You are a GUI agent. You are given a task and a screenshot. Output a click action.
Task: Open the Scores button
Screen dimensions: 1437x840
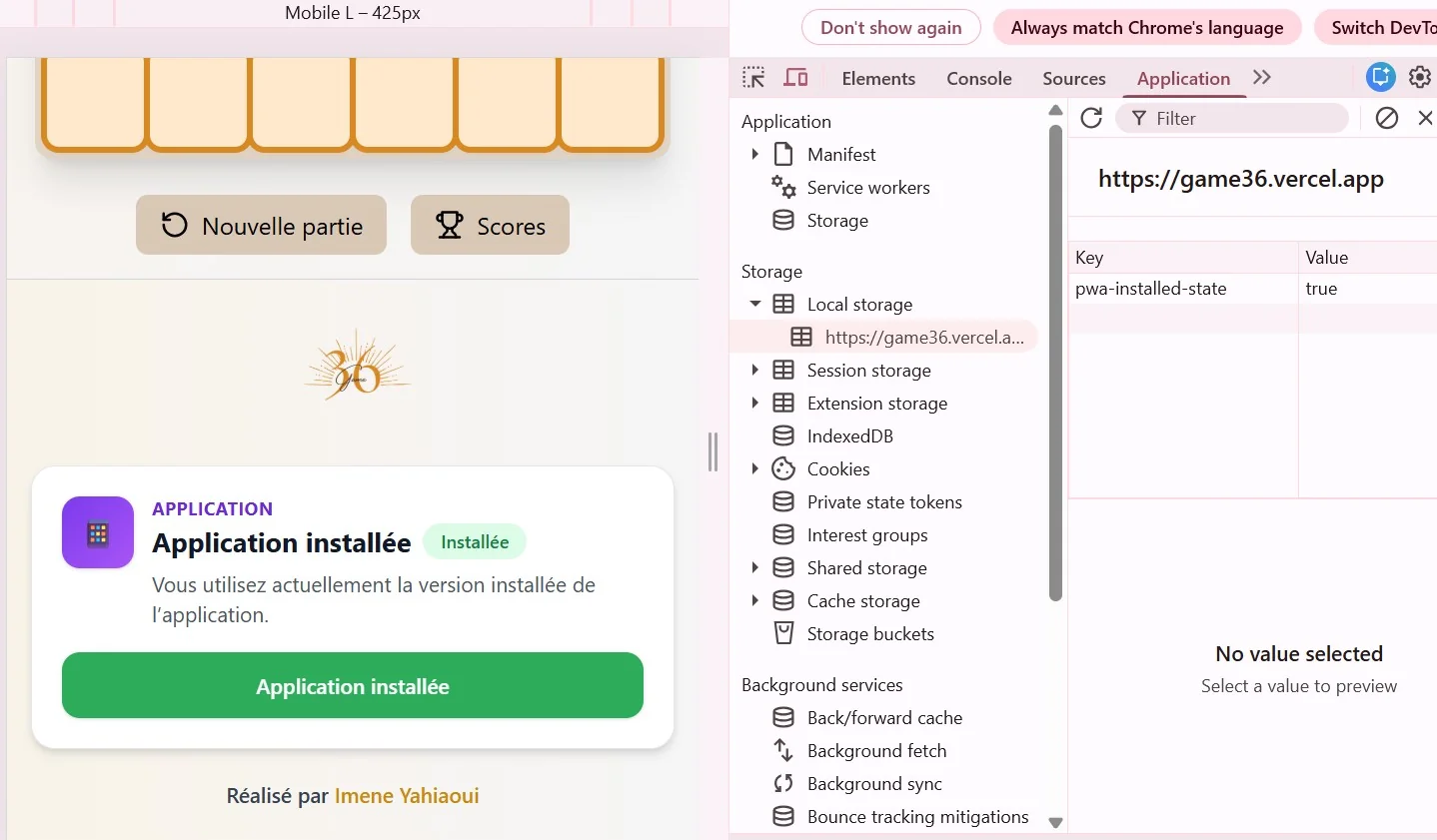click(490, 225)
